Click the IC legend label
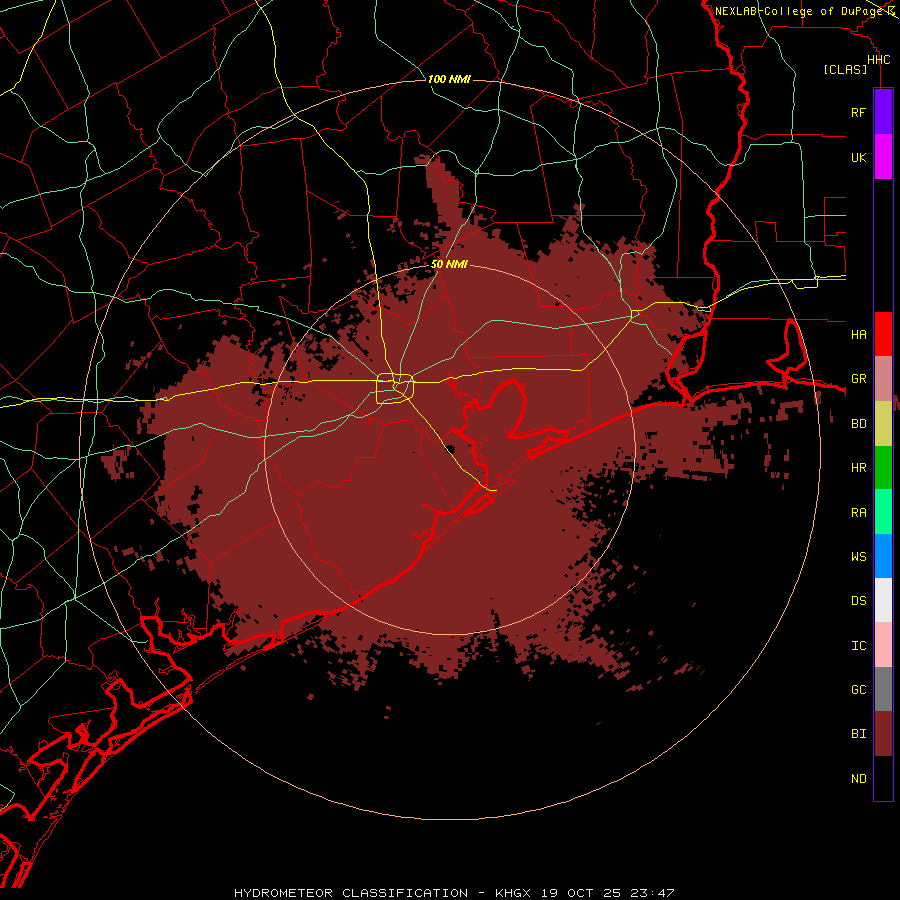This screenshot has width=900, height=900. (858, 646)
